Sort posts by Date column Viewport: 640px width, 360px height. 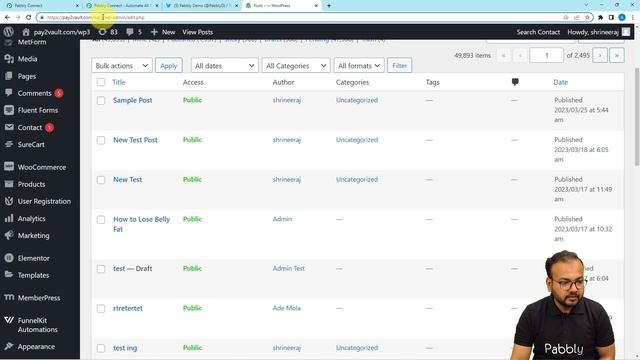point(560,82)
